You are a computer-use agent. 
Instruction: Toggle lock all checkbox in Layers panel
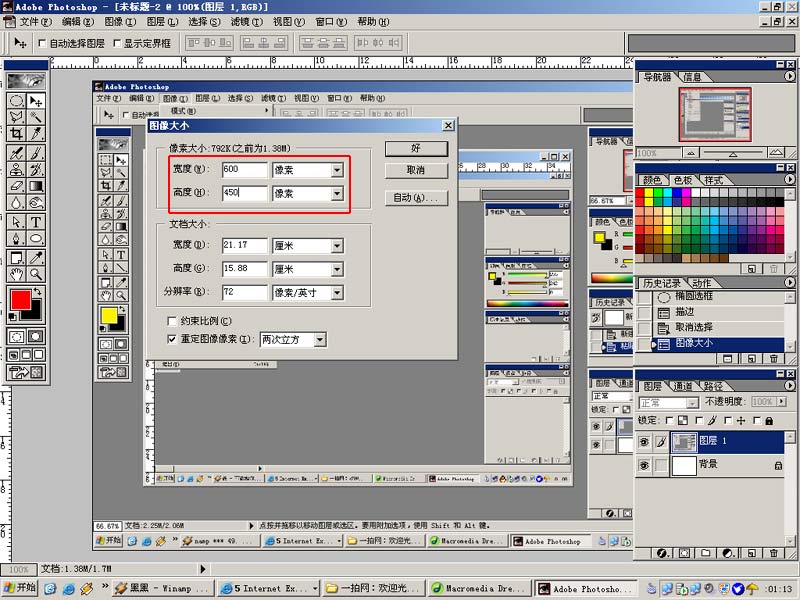(x=757, y=420)
